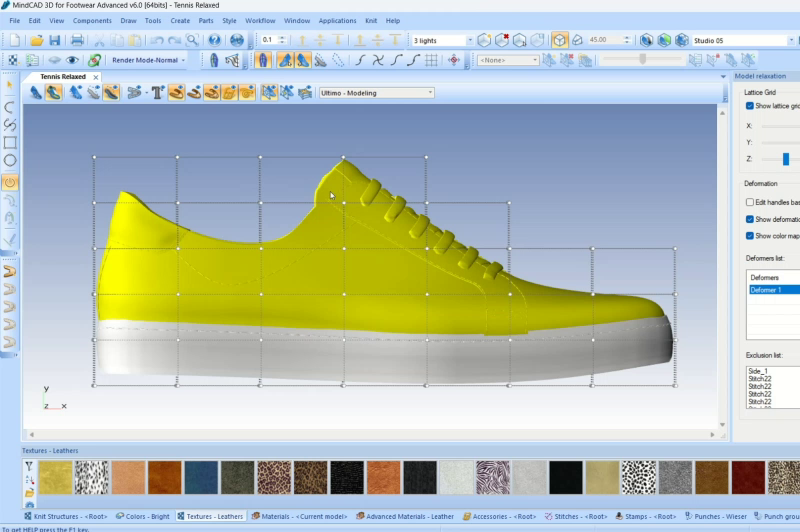Close the Tennis Relaxed tab
Image resolution: width=800 pixels, height=532 pixels.
tap(95, 77)
